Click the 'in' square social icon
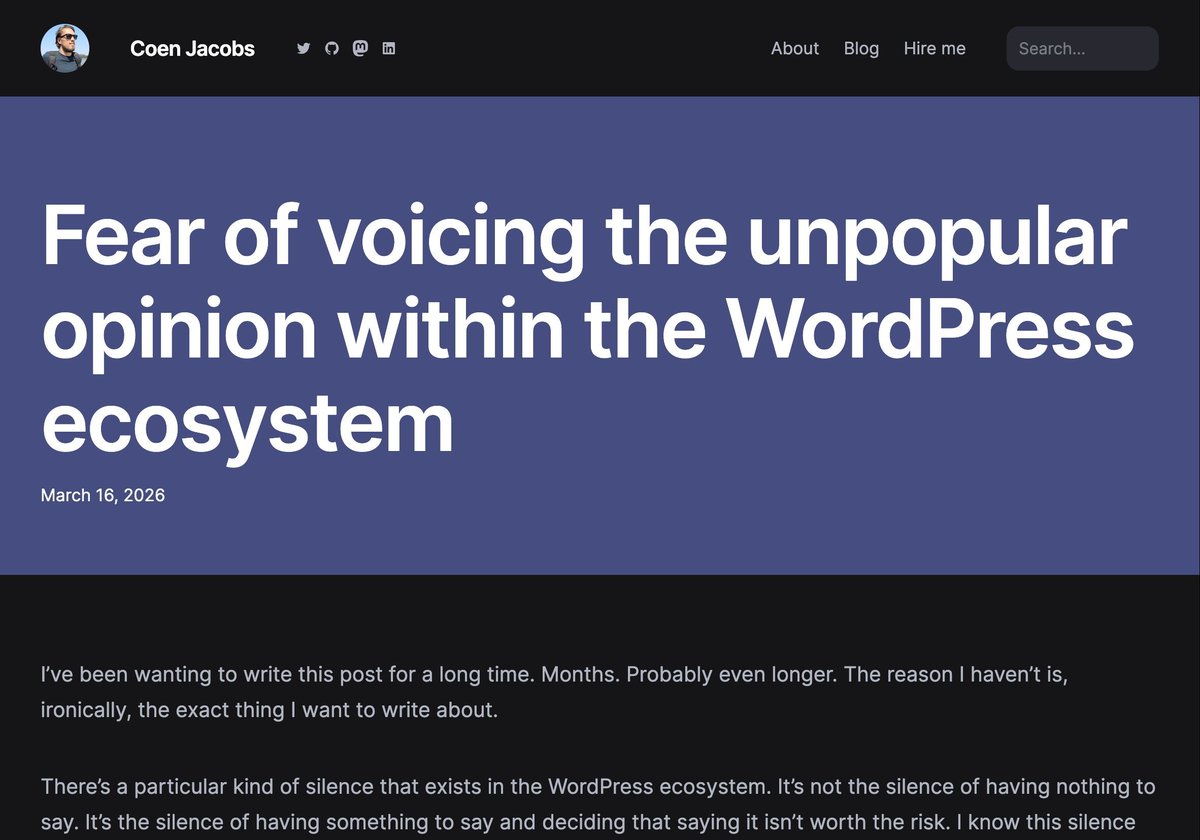The image size is (1200, 840). (x=388, y=47)
